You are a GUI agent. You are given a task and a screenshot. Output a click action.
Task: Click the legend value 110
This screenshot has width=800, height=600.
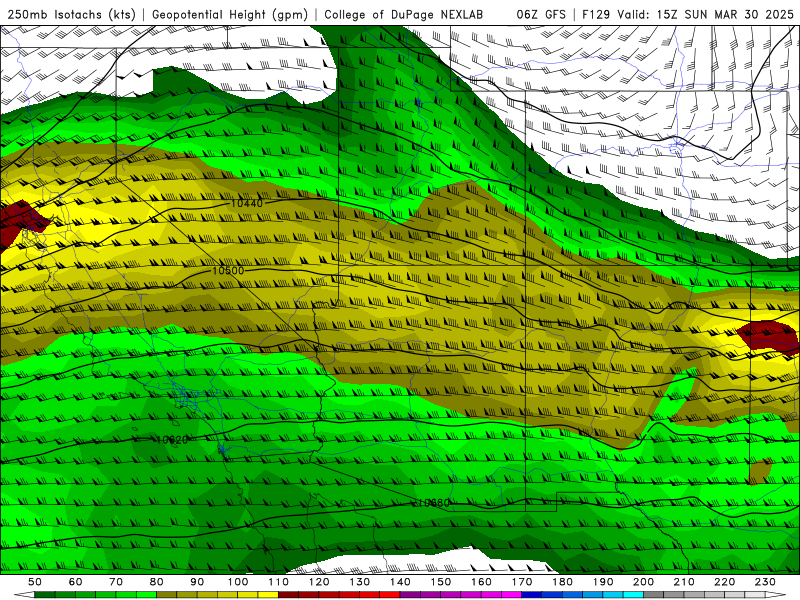(278, 582)
